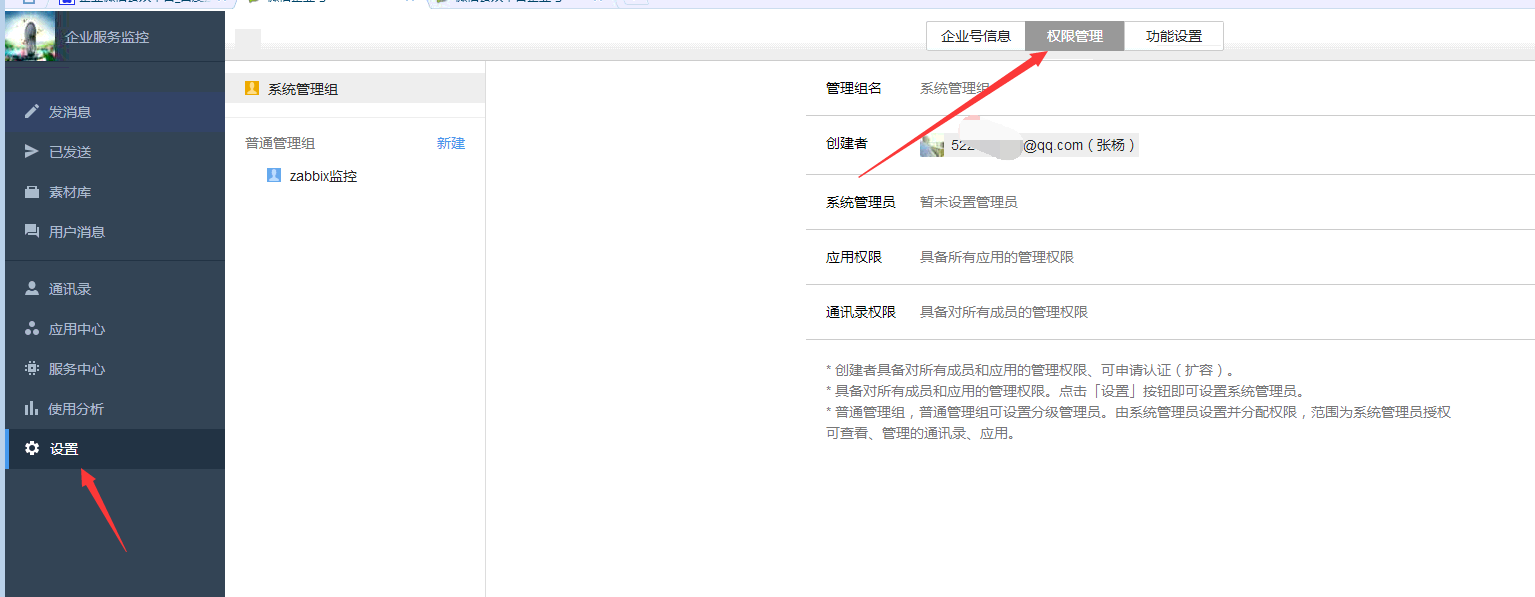The height and width of the screenshot is (597, 1535).
Task: Switch to the 企业号信息 tab
Action: (x=975, y=36)
